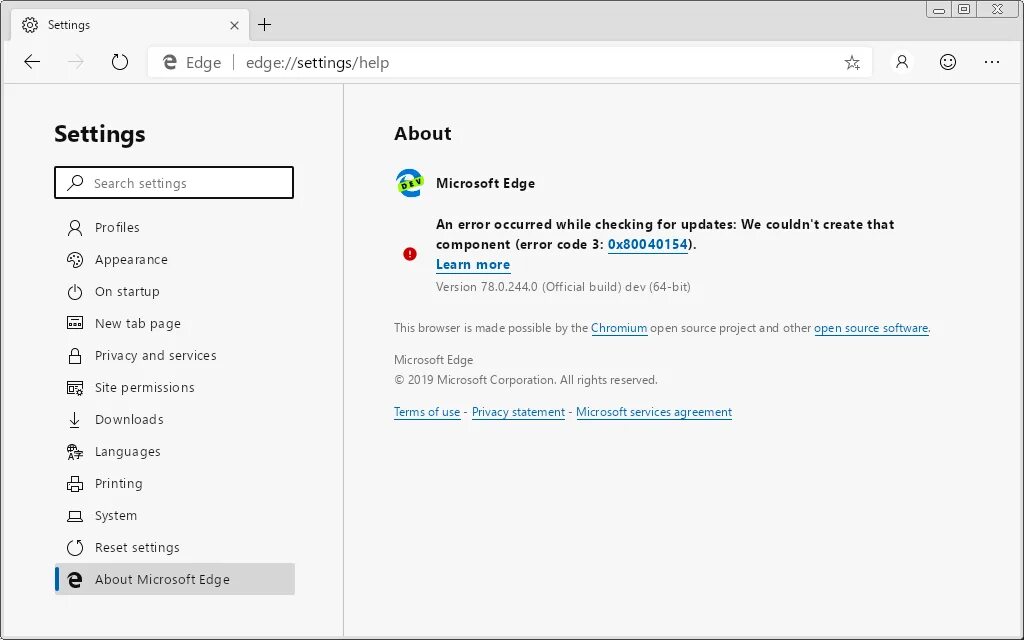Minimize the browser window
The image size is (1024, 640).
pos(939,9)
